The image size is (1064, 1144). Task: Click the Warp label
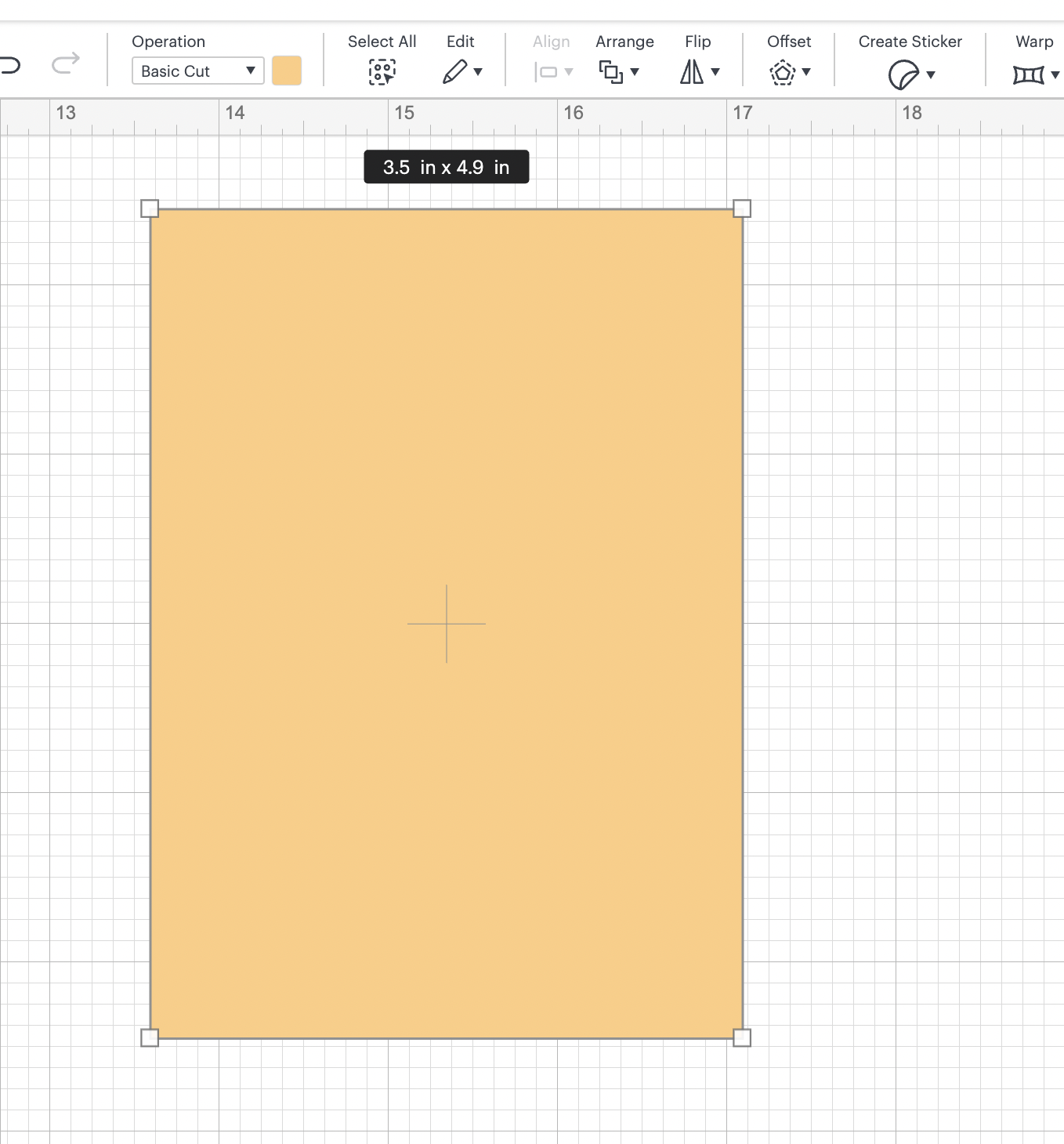(1034, 42)
